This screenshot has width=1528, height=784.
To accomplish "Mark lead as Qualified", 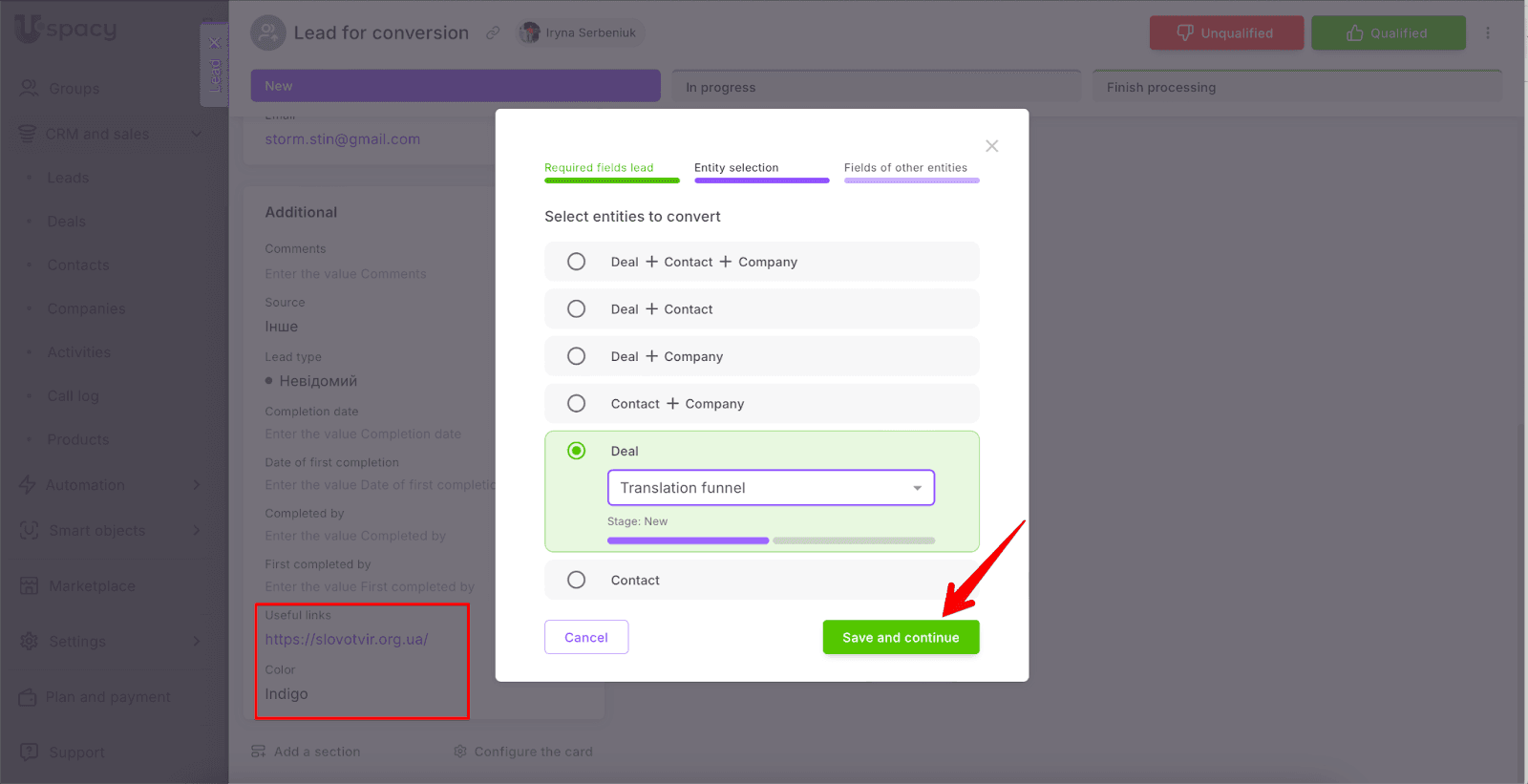I will click(1388, 32).
